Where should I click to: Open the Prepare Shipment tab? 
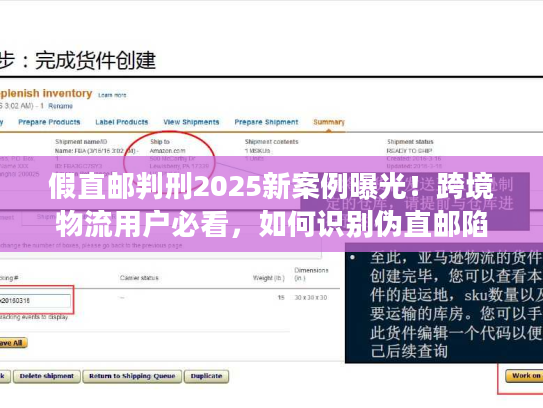[x=266, y=122]
